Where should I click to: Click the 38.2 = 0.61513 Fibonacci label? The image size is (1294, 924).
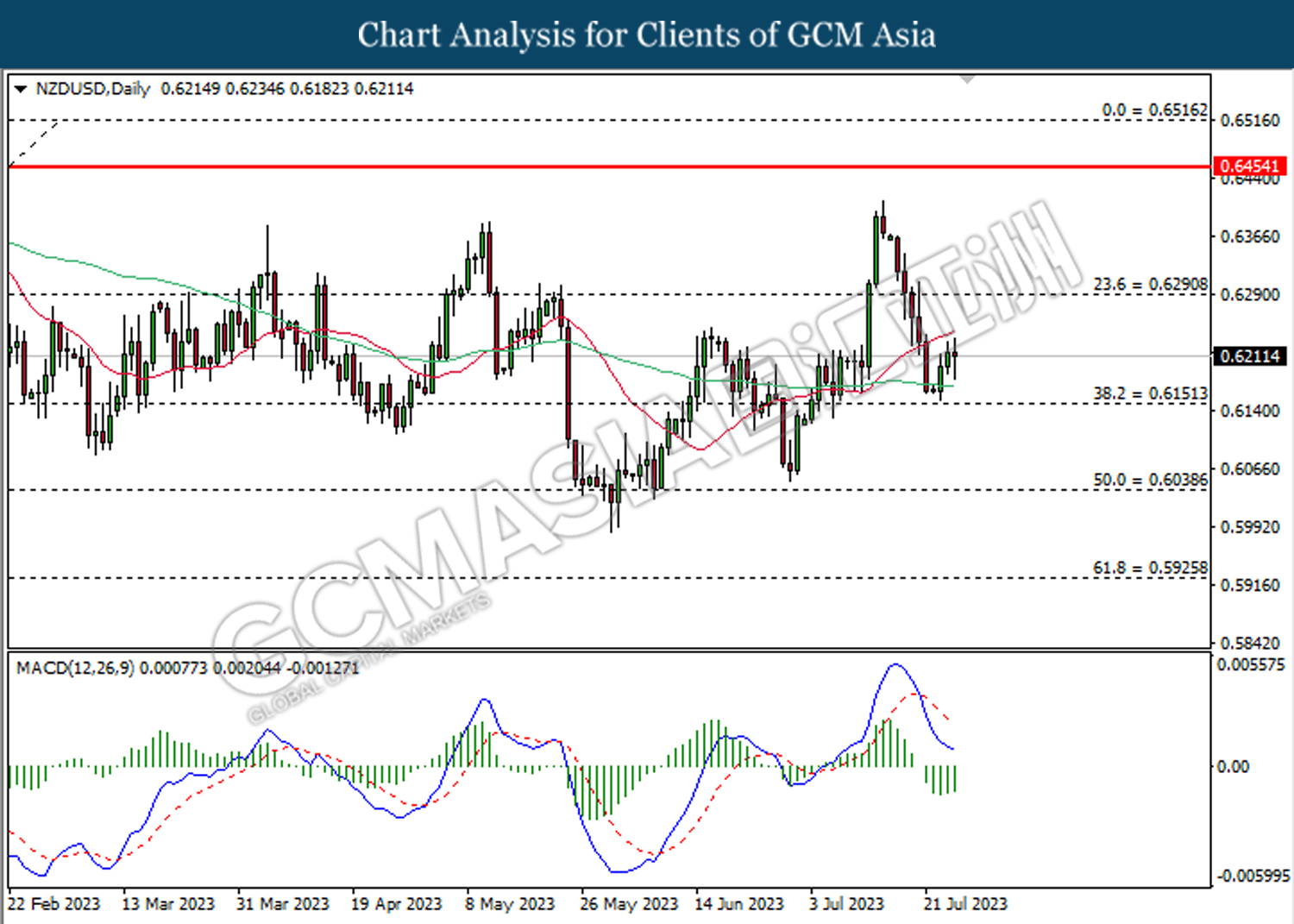click(1151, 393)
